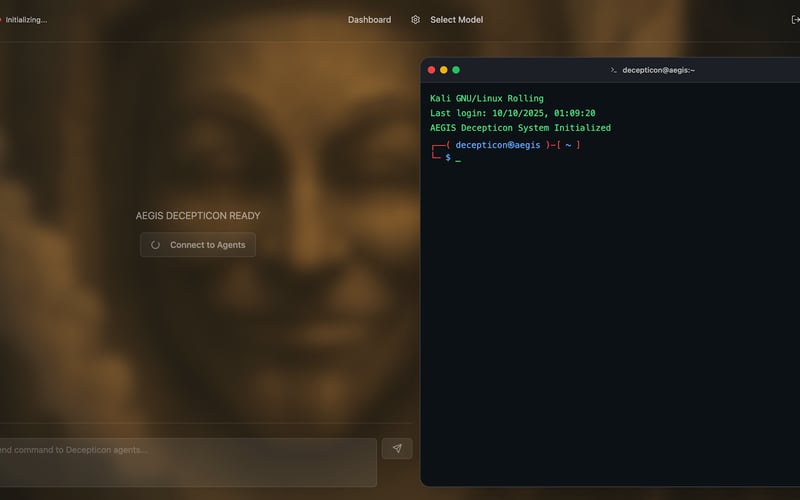Close the terminal window with red button
This screenshot has width=800, height=500.
431,70
